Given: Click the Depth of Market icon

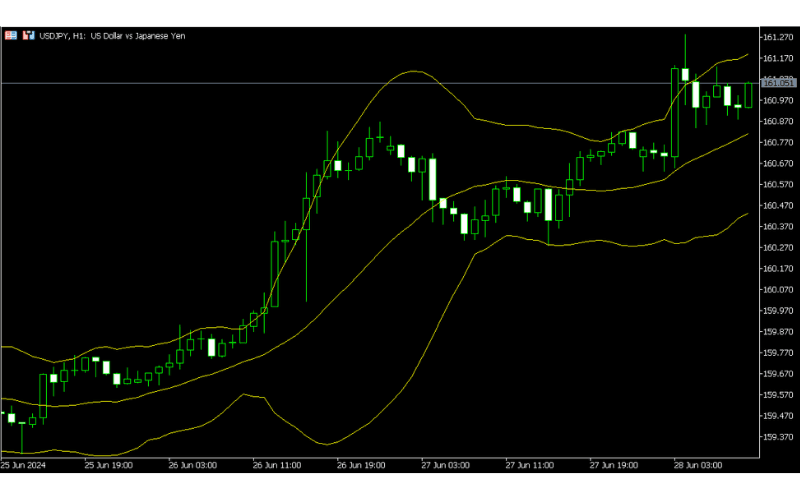Looking at the screenshot, I should click(x=27, y=36).
